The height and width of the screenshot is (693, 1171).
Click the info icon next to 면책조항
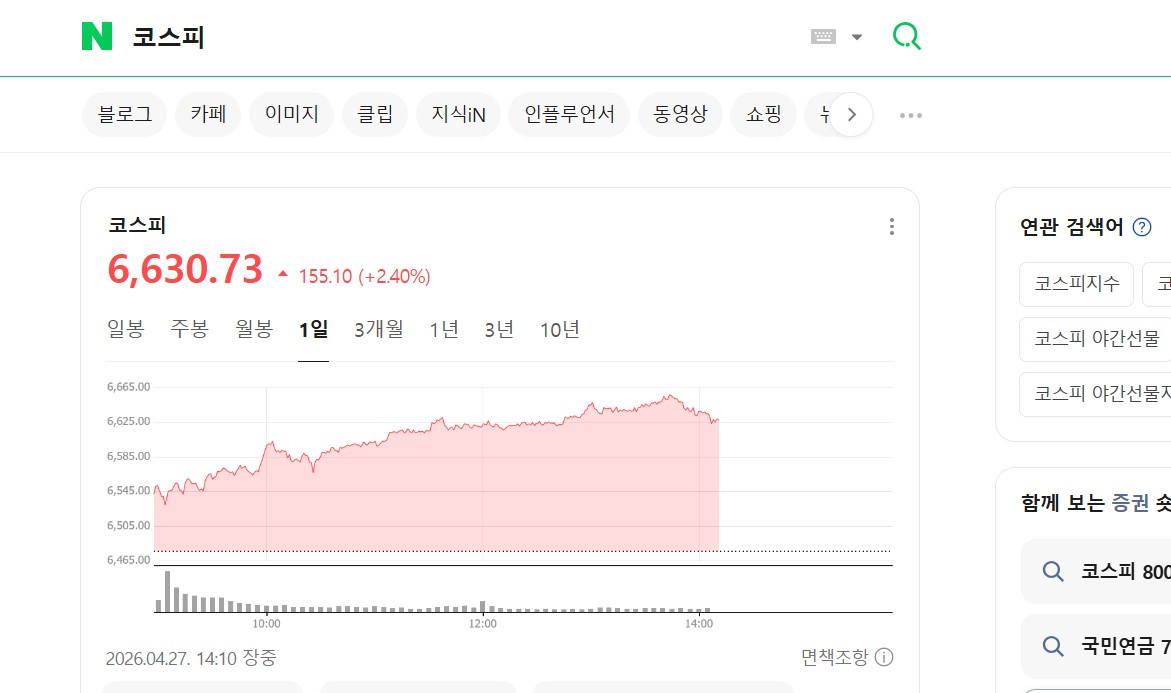[x=884, y=657]
